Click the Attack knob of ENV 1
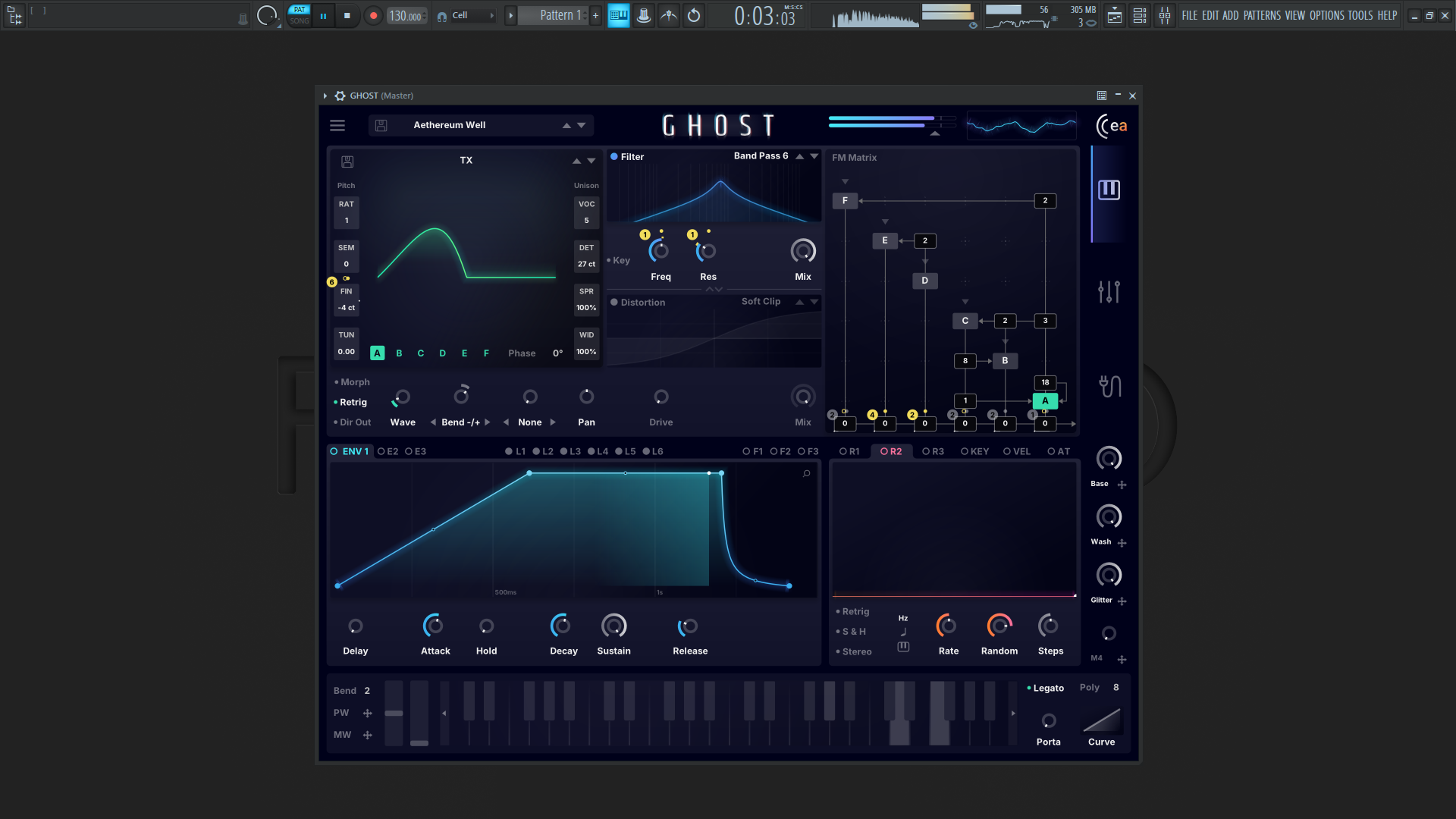 pyautogui.click(x=434, y=626)
